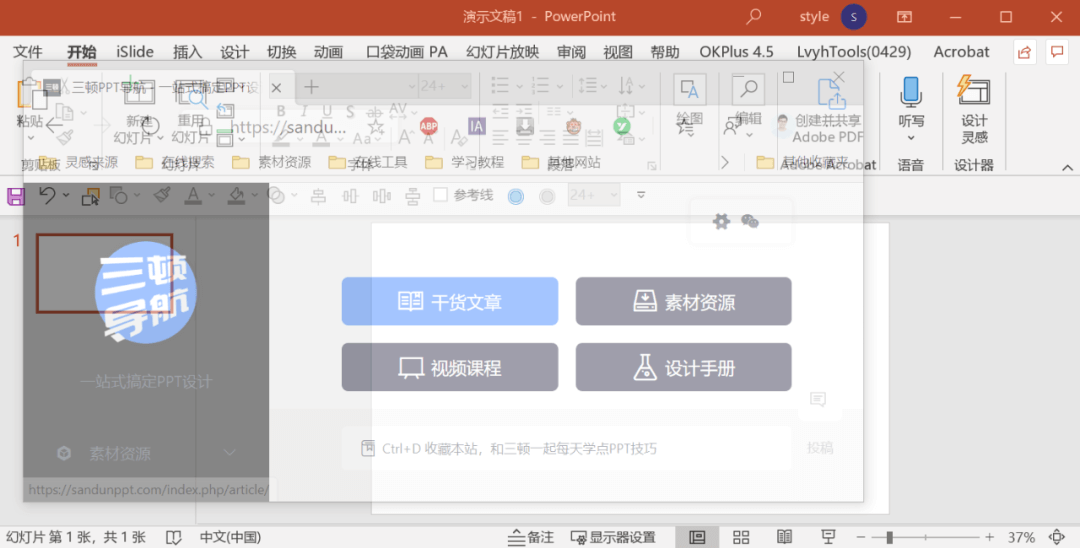The height and width of the screenshot is (548, 1080).
Task: Open the OKPlus 4.5 tab
Action: 736,52
